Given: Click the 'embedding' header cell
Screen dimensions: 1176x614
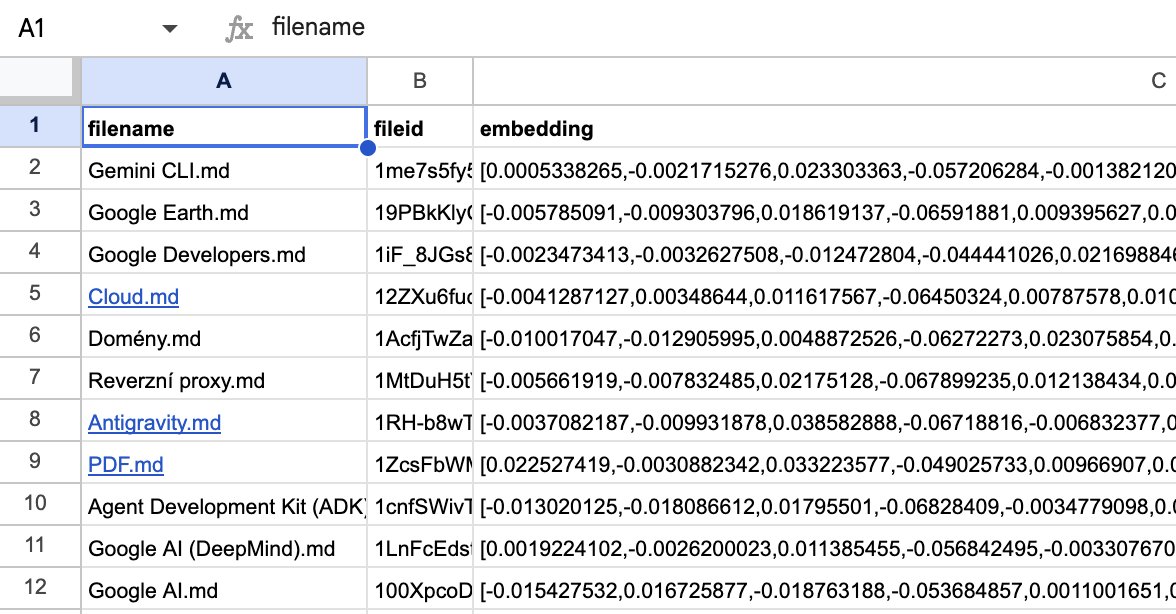Looking at the screenshot, I should point(825,127).
